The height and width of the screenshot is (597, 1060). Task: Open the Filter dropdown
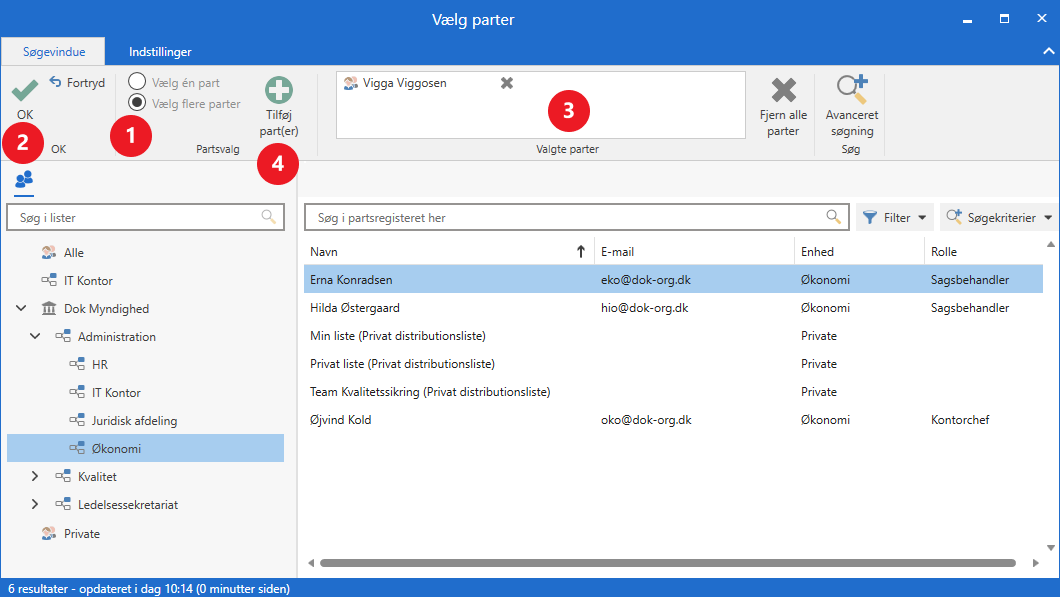point(894,217)
